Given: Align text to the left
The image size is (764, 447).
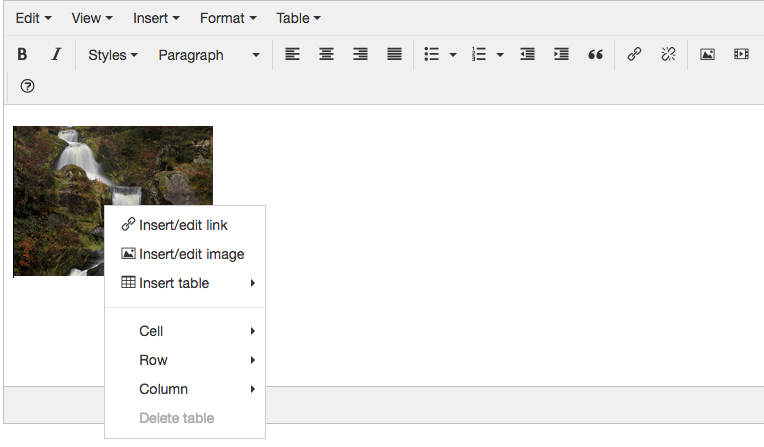Looking at the screenshot, I should tap(292, 55).
